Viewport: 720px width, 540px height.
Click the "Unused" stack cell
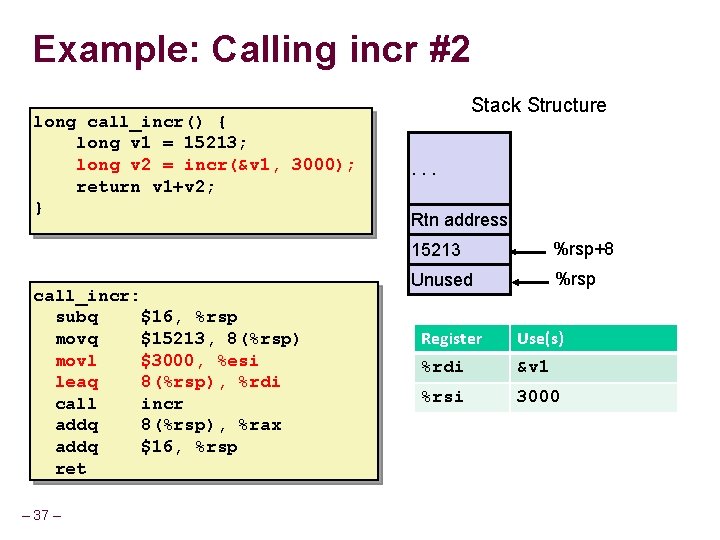tap(459, 280)
